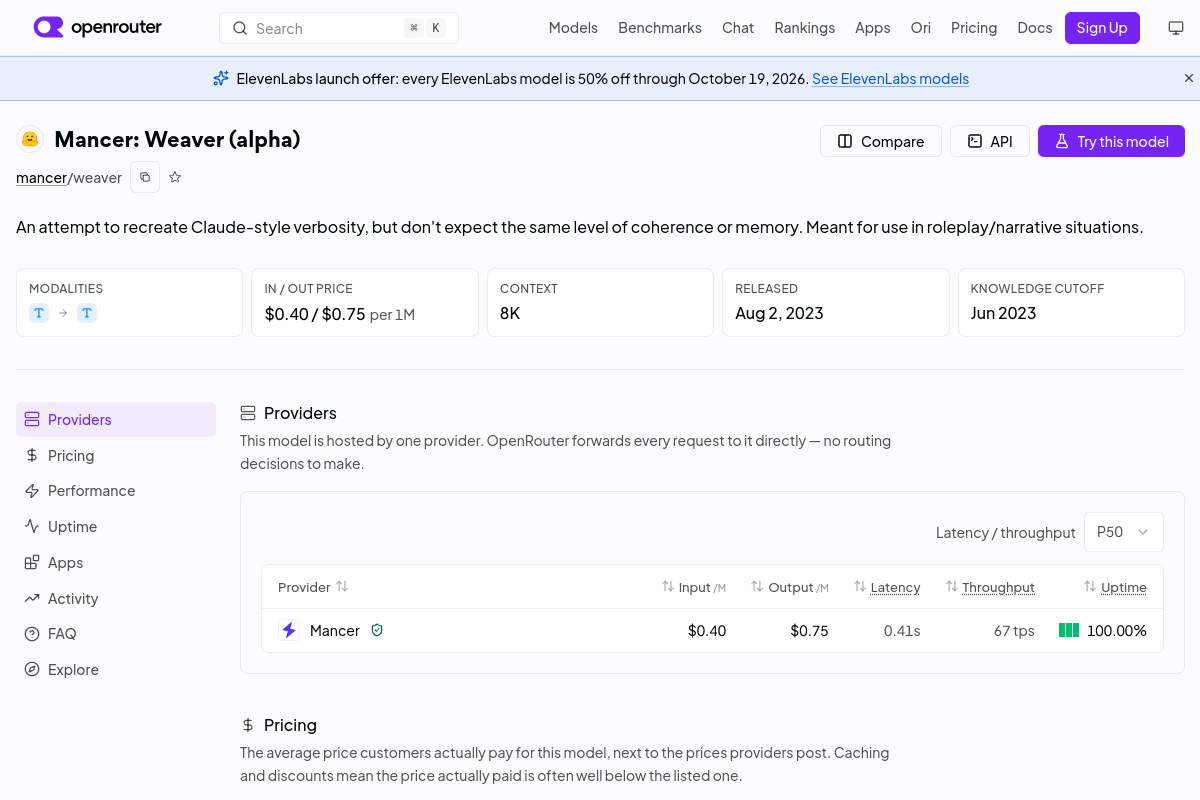1200x800 pixels.
Task: Sort providers by Uptime
Action: pos(1115,587)
